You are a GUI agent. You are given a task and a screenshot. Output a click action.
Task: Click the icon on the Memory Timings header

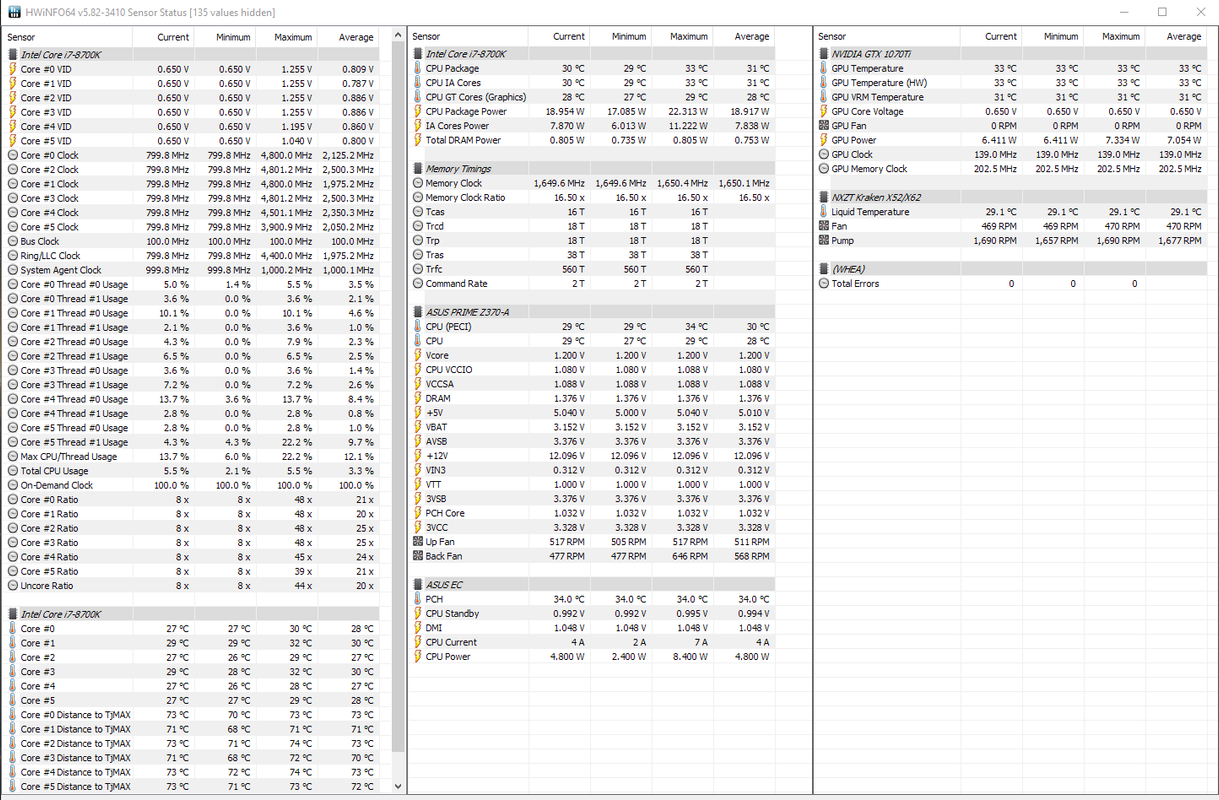417,169
